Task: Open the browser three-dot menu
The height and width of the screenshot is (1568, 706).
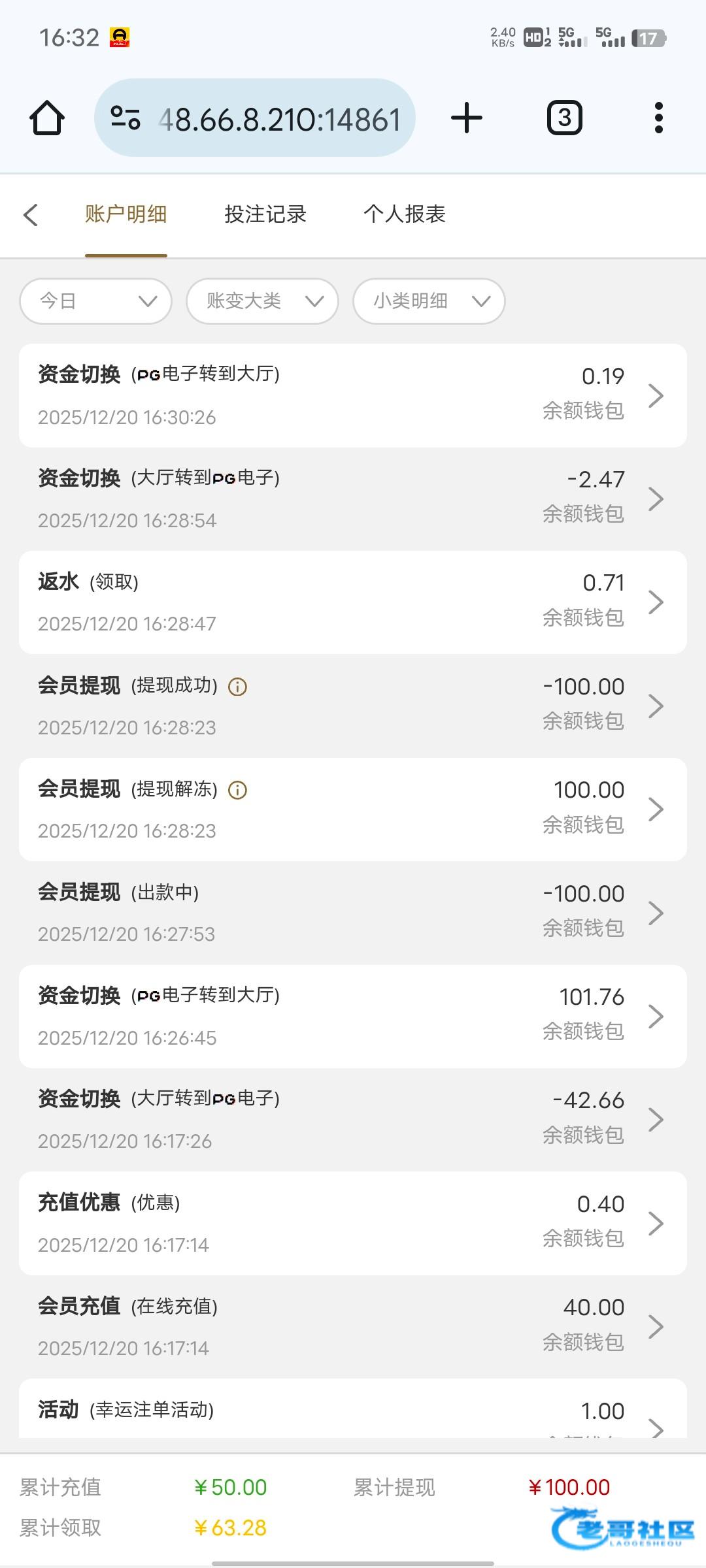Action: tap(658, 118)
